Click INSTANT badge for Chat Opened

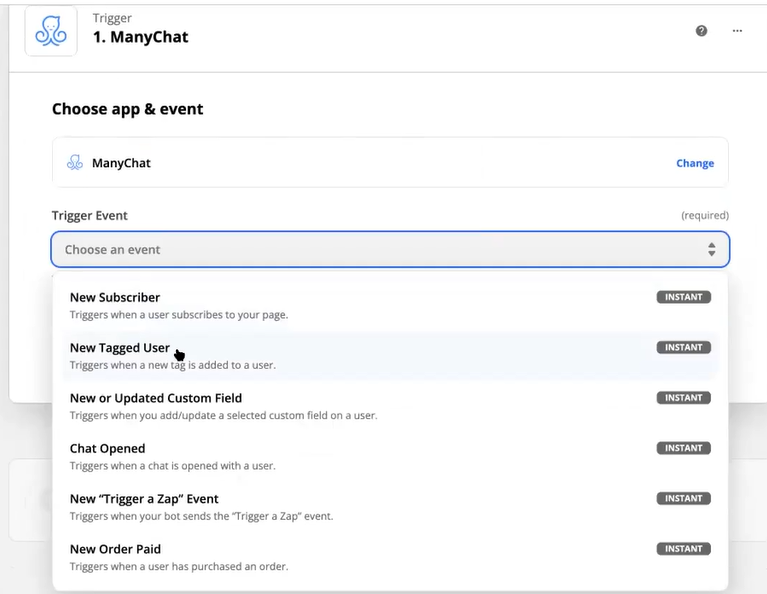(x=683, y=448)
